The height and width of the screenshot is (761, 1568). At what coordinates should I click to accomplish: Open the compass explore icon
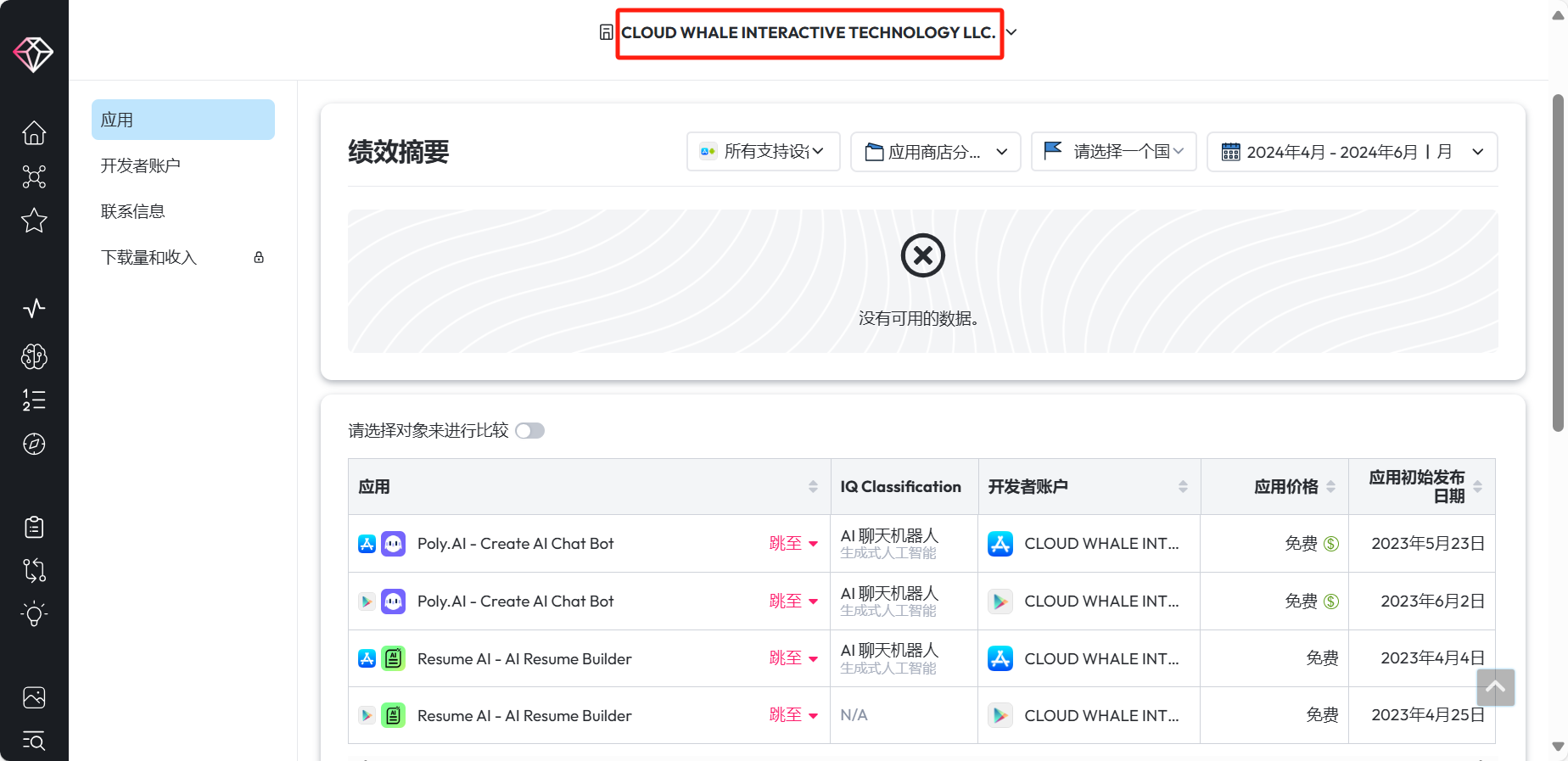click(x=34, y=444)
